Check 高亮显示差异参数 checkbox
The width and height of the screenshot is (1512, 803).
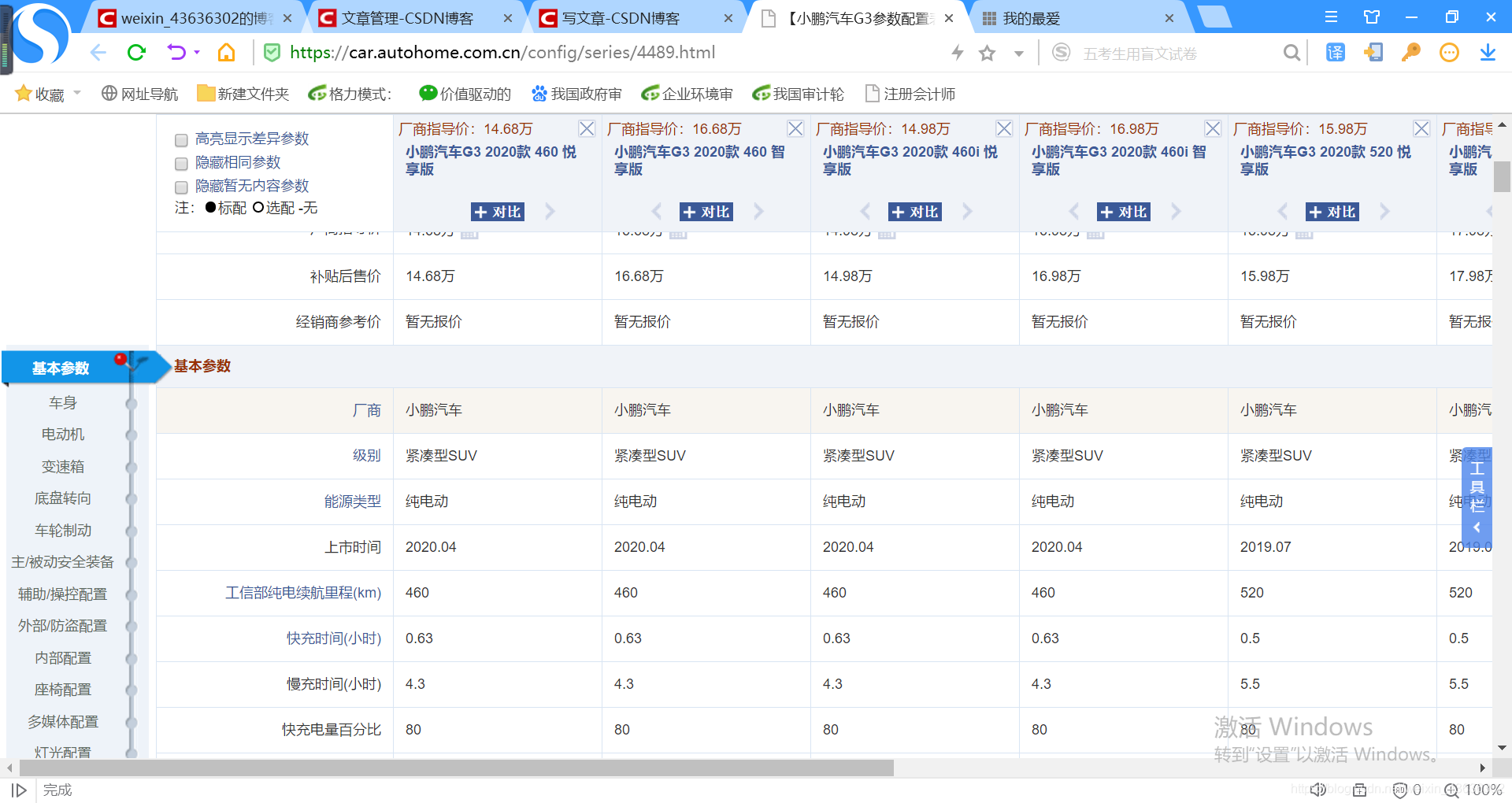click(181, 140)
